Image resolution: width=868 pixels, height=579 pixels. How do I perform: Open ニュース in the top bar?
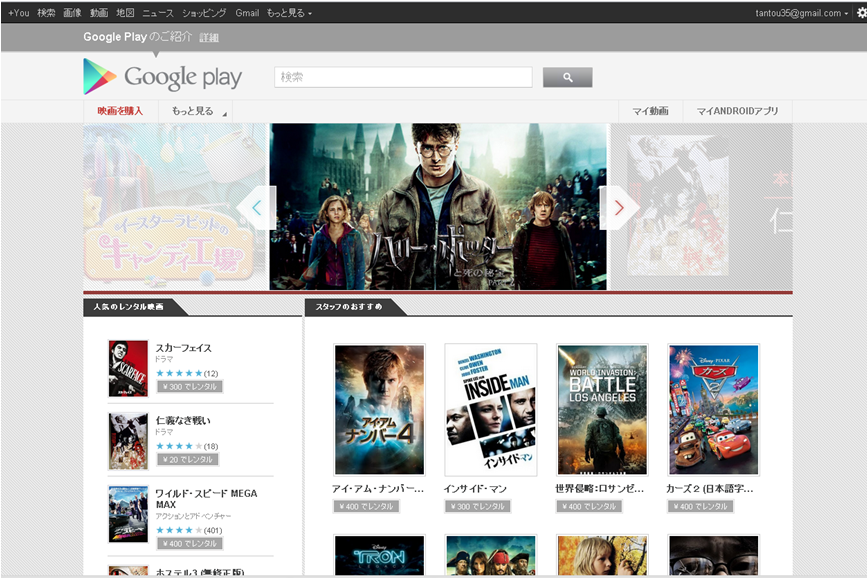point(158,13)
